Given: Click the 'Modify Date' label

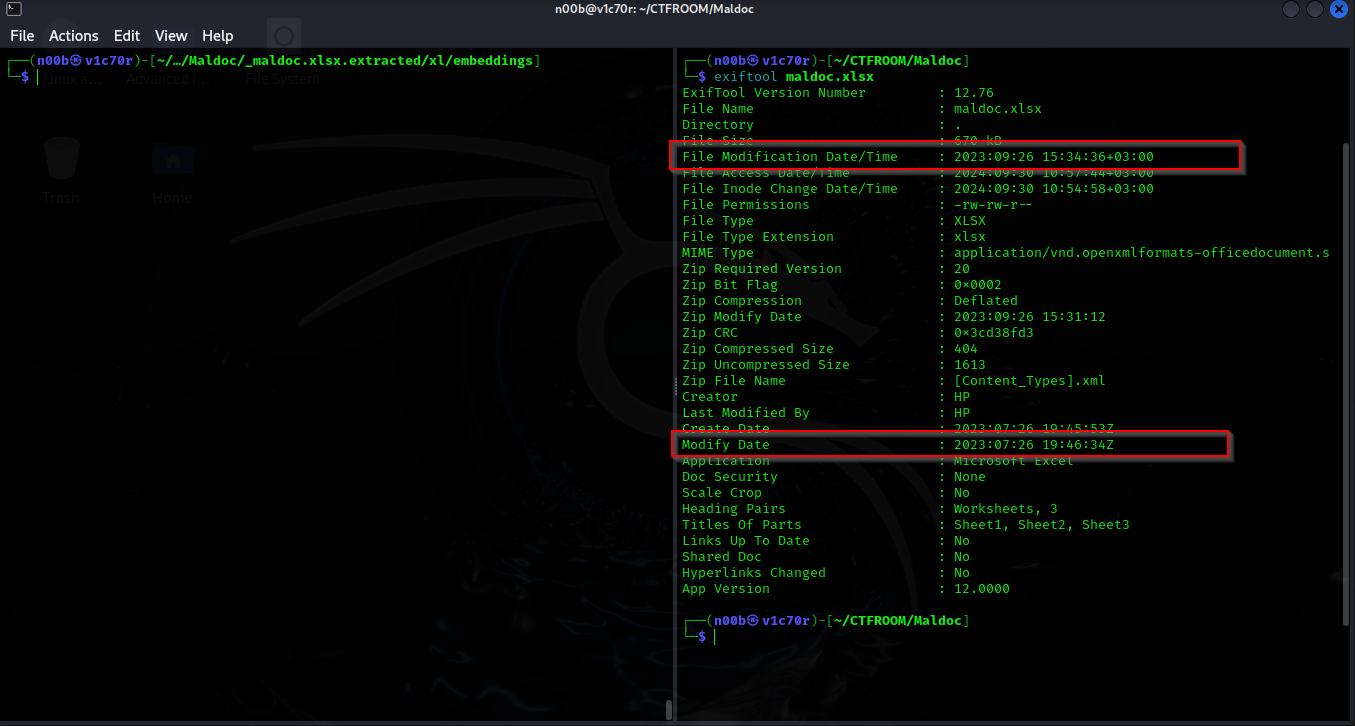Looking at the screenshot, I should (726, 445).
